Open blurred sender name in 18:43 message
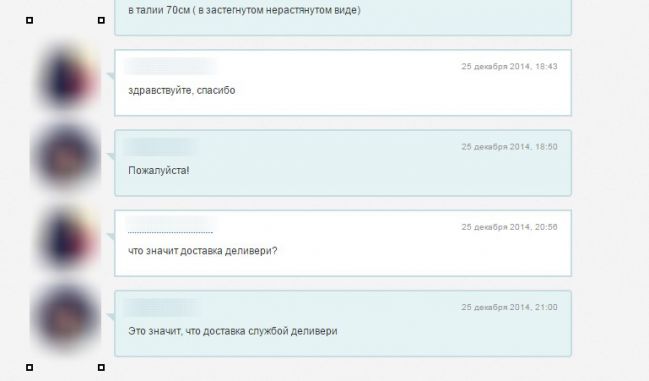The height and width of the screenshot is (381, 649). click(x=171, y=67)
